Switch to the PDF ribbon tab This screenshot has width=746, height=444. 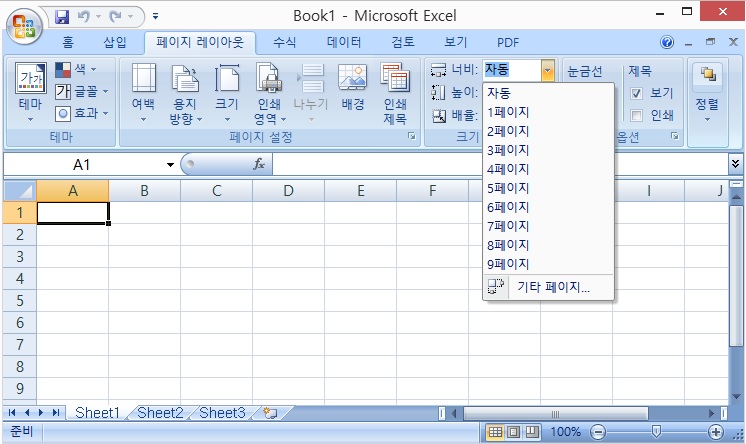click(508, 43)
